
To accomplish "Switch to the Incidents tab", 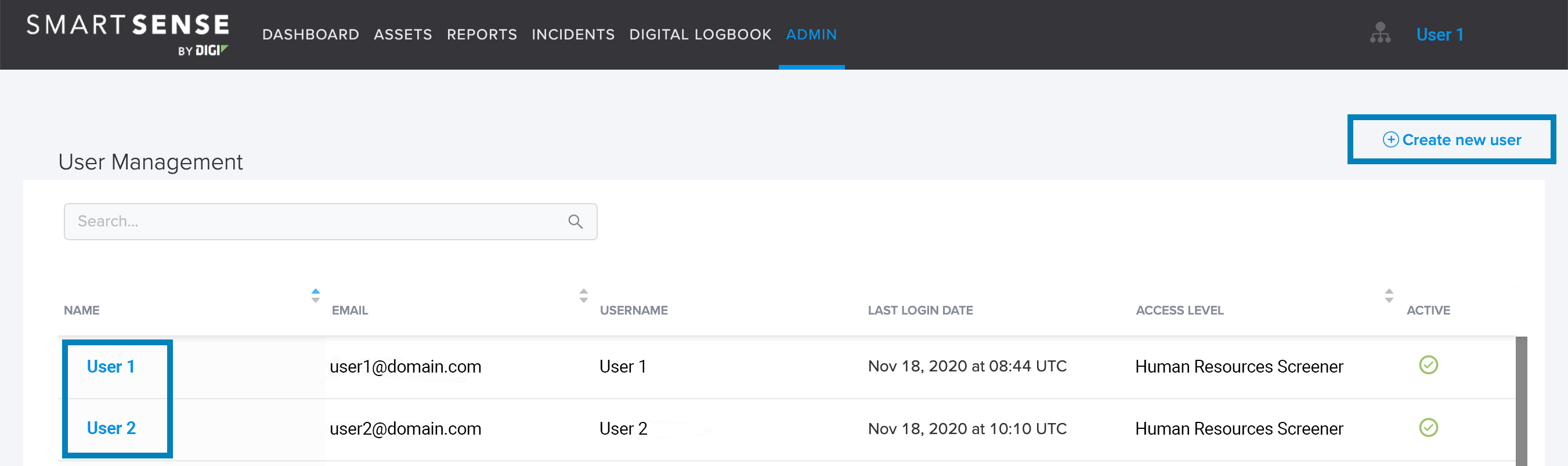I will (573, 35).
